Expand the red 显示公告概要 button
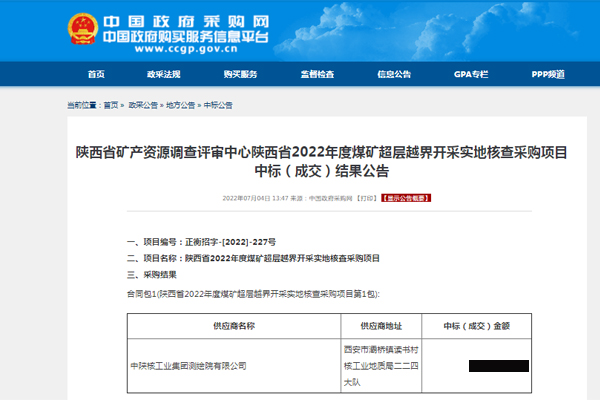Screen dimensions: 600x400 click(408, 198)
